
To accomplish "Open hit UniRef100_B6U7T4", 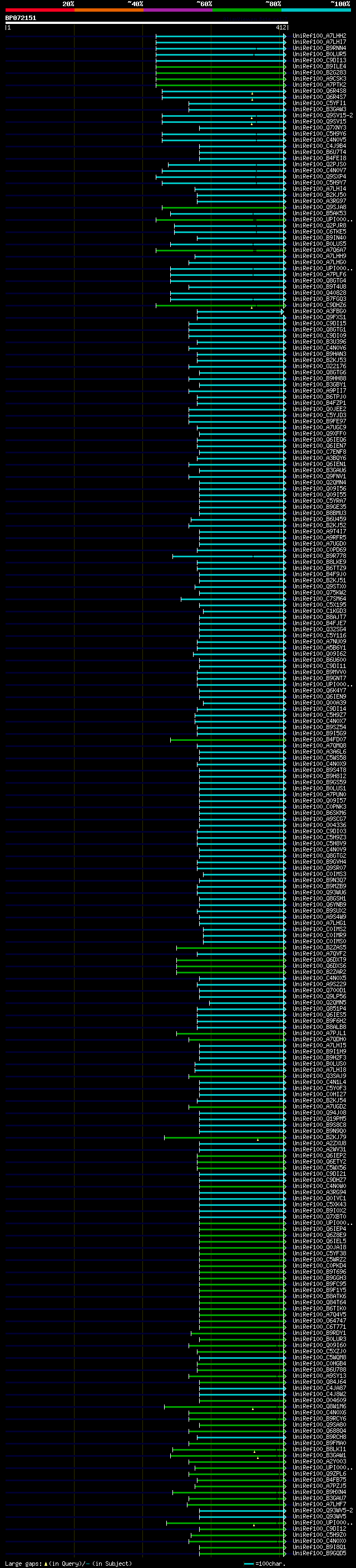I will (x=319, y=152).
